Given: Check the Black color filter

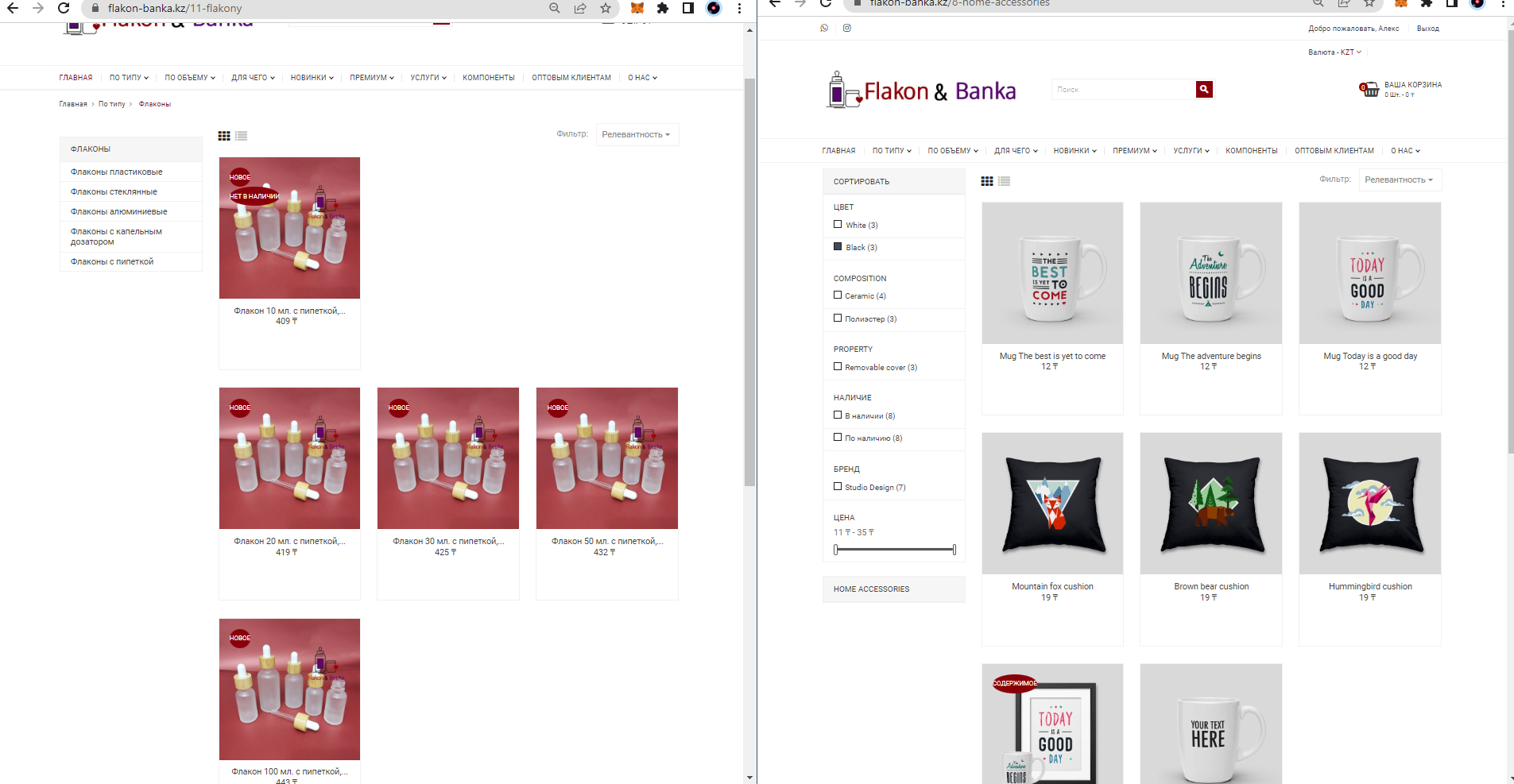Looking at the screenshot, I should (x=838, y=247).
